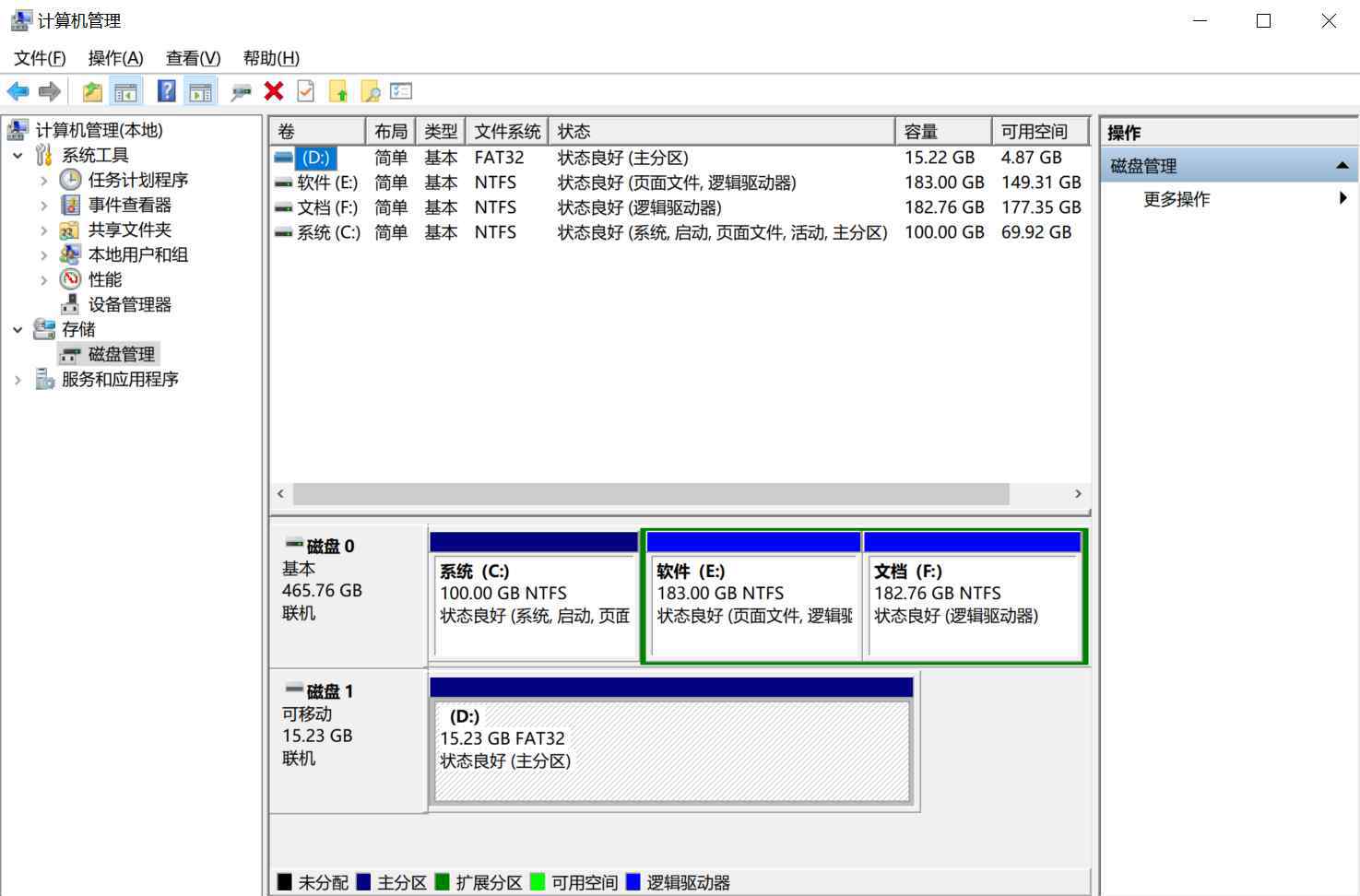Sort by the 布局 column header

point(391,131)
